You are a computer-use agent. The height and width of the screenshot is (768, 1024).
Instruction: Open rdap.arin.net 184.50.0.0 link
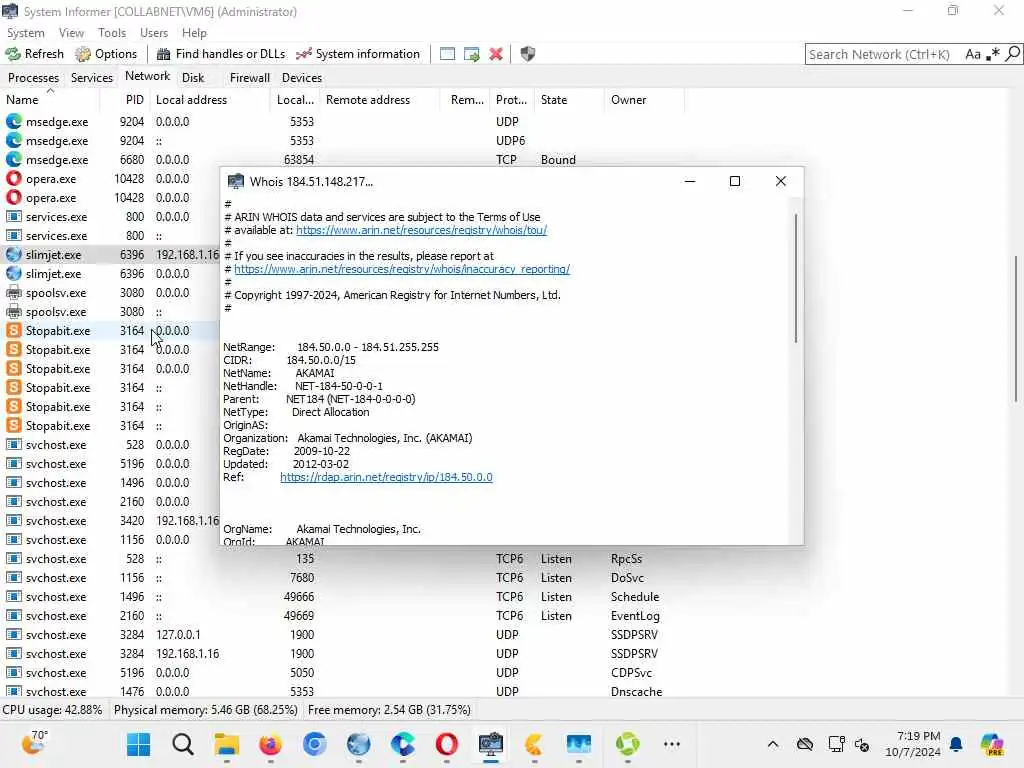[x=386, y=477]
